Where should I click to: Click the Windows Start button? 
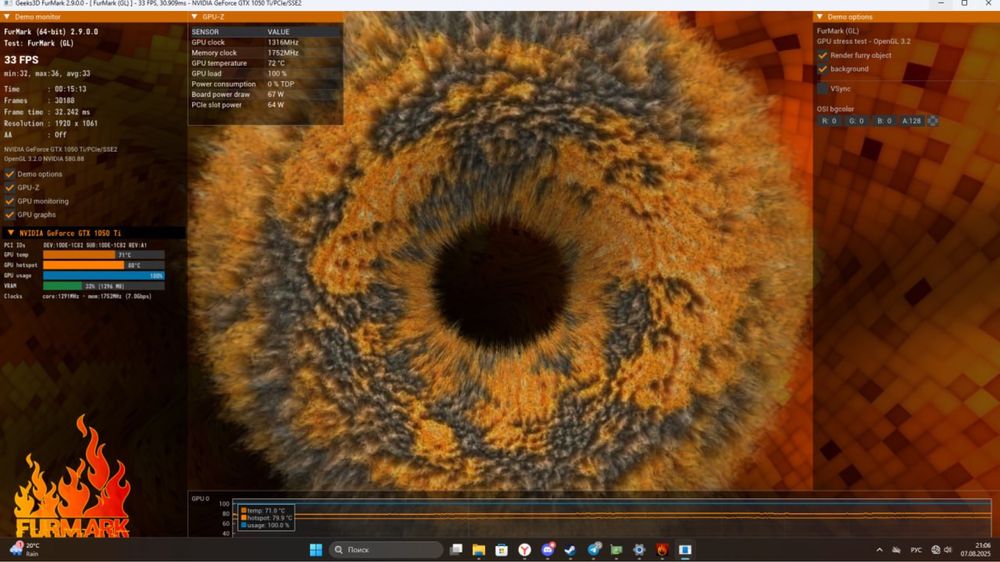tap(316, 550)
